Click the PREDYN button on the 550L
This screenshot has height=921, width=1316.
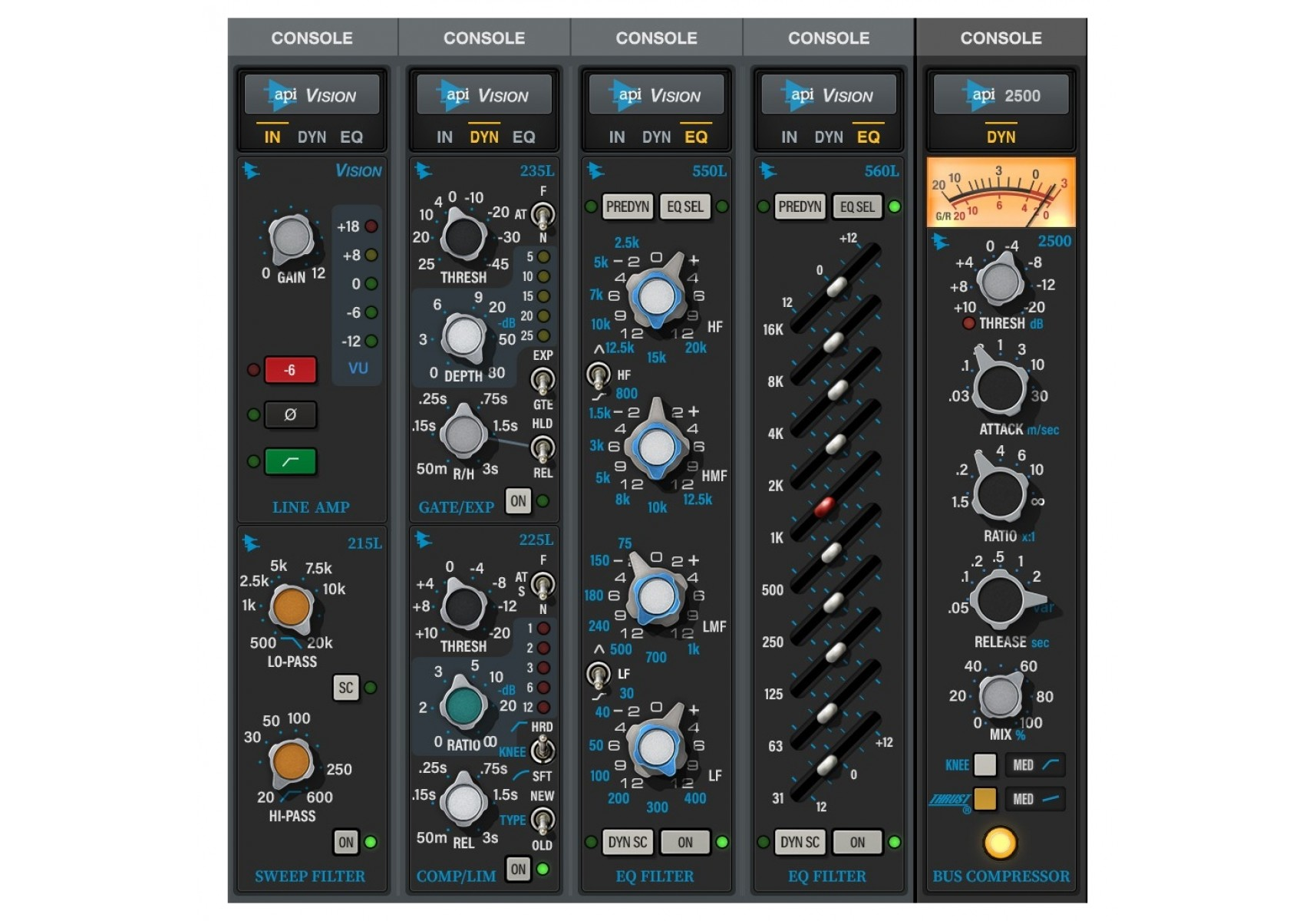(x=628, y=206)
